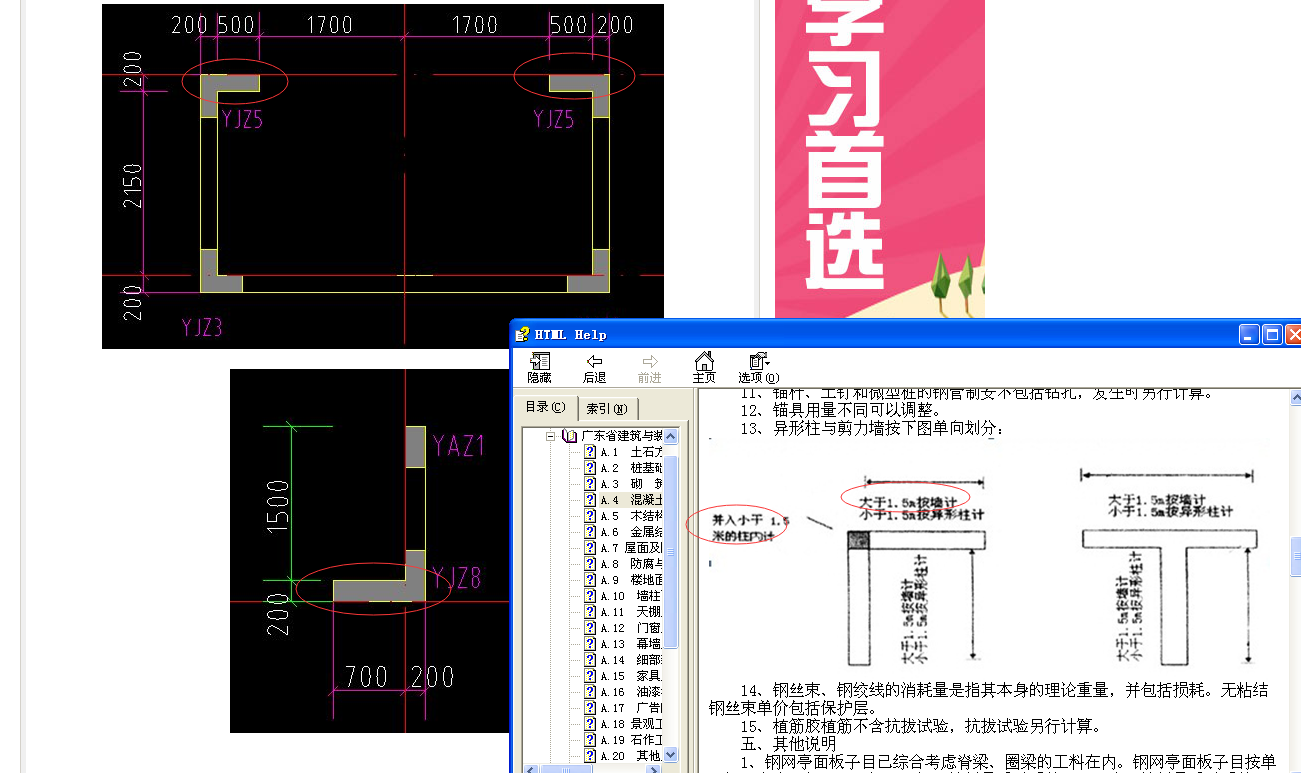Click the contents tree scroll-up arrow
Image resolution: width=1301 pixels, height=773 pixels.
pyautogui.click(x=671, y=436)
